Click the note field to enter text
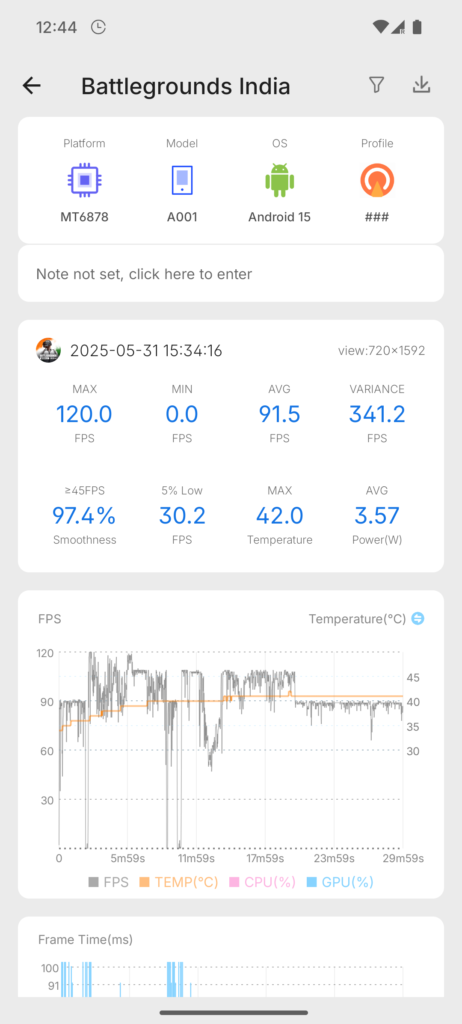This screenshot has width=462, height=1024. [231, 274]
